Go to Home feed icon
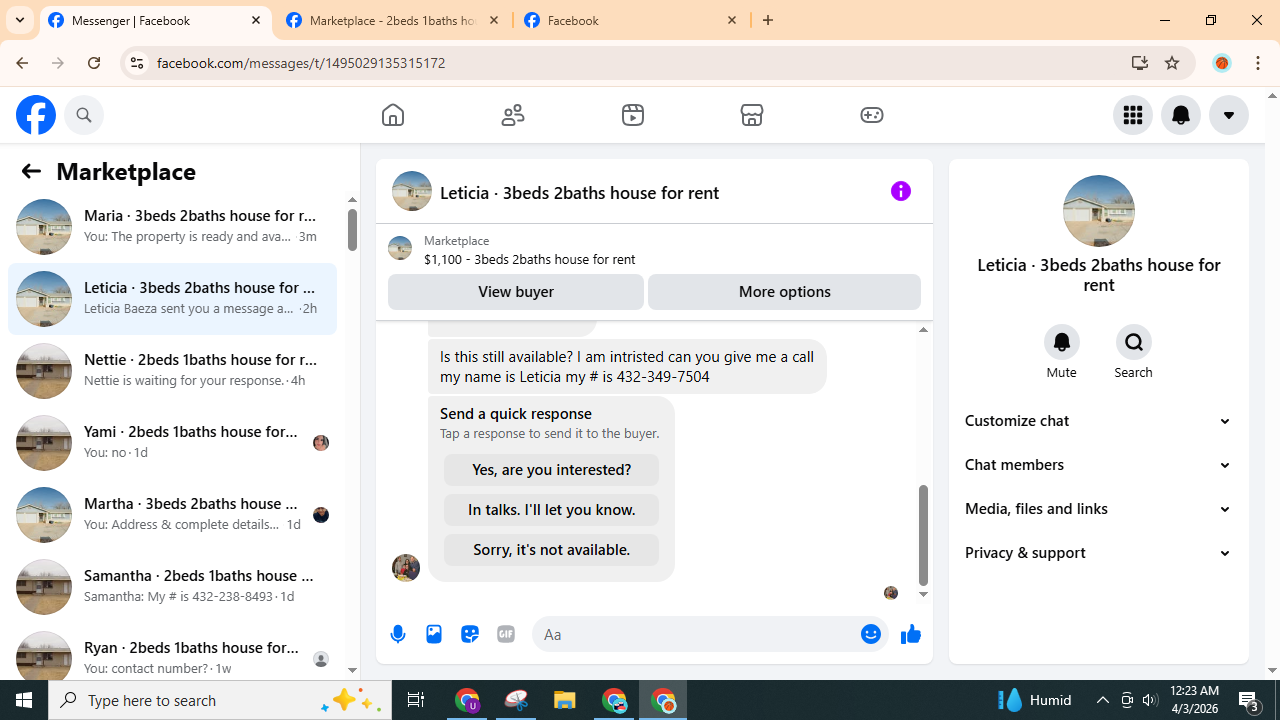Image resolution: width=1280 pixels, height=720 pixels. pyautogui.click(x=393, y=115)
